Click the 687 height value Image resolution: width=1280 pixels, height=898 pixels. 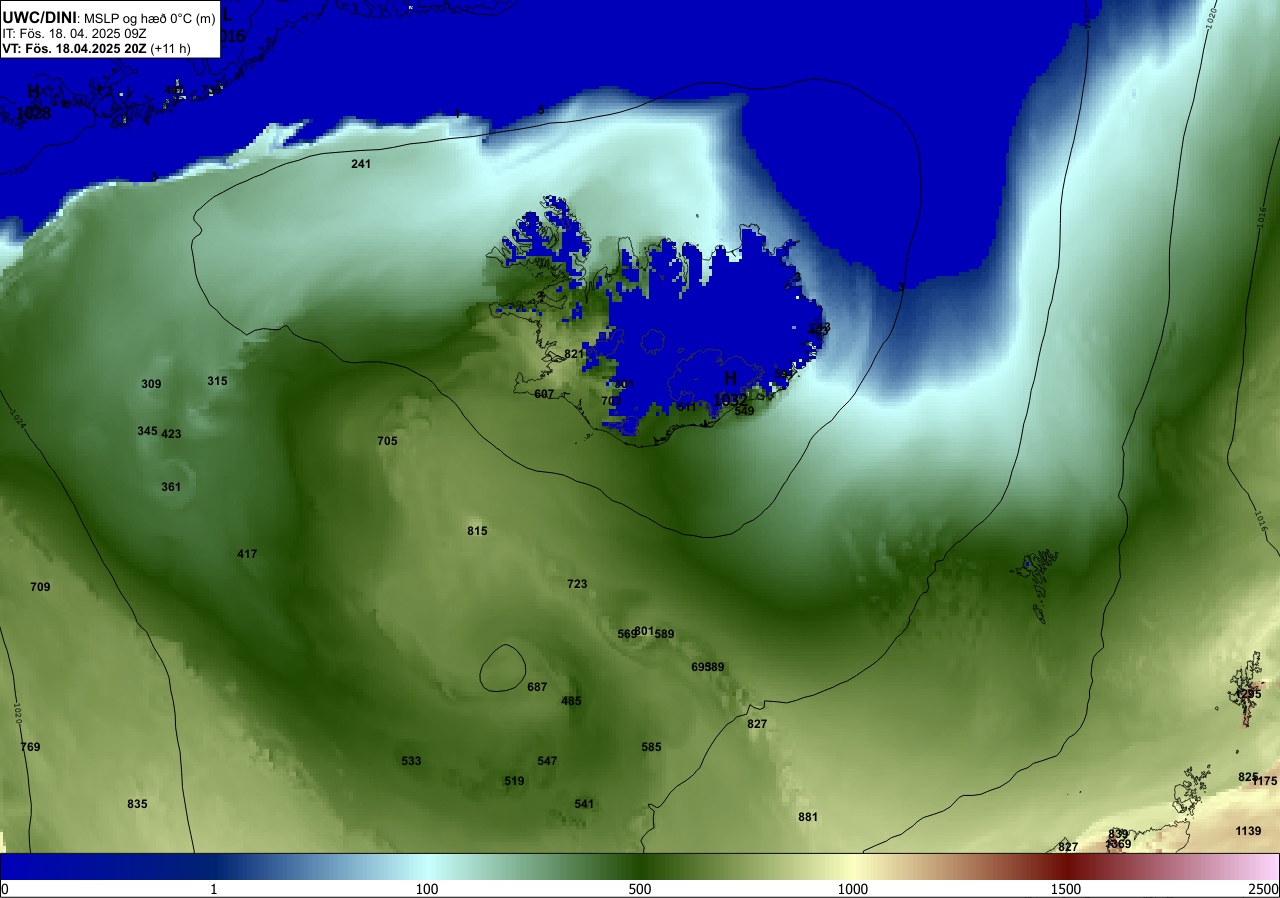click(x=537, y=687)
